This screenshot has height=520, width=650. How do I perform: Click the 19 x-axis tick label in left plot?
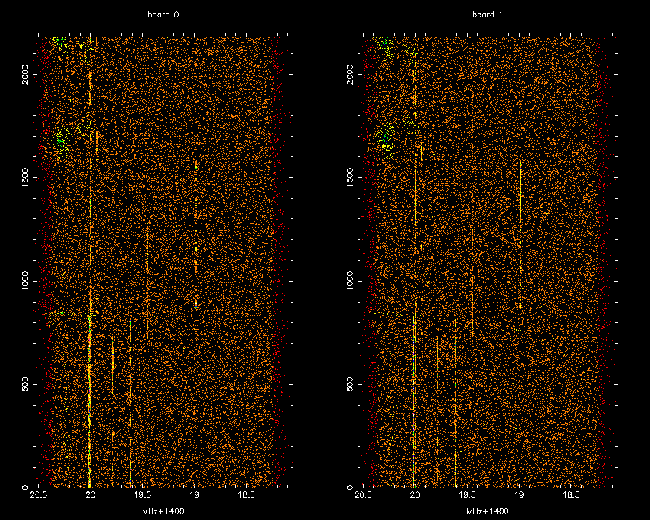pyautogui.click(x=194, y=494)
